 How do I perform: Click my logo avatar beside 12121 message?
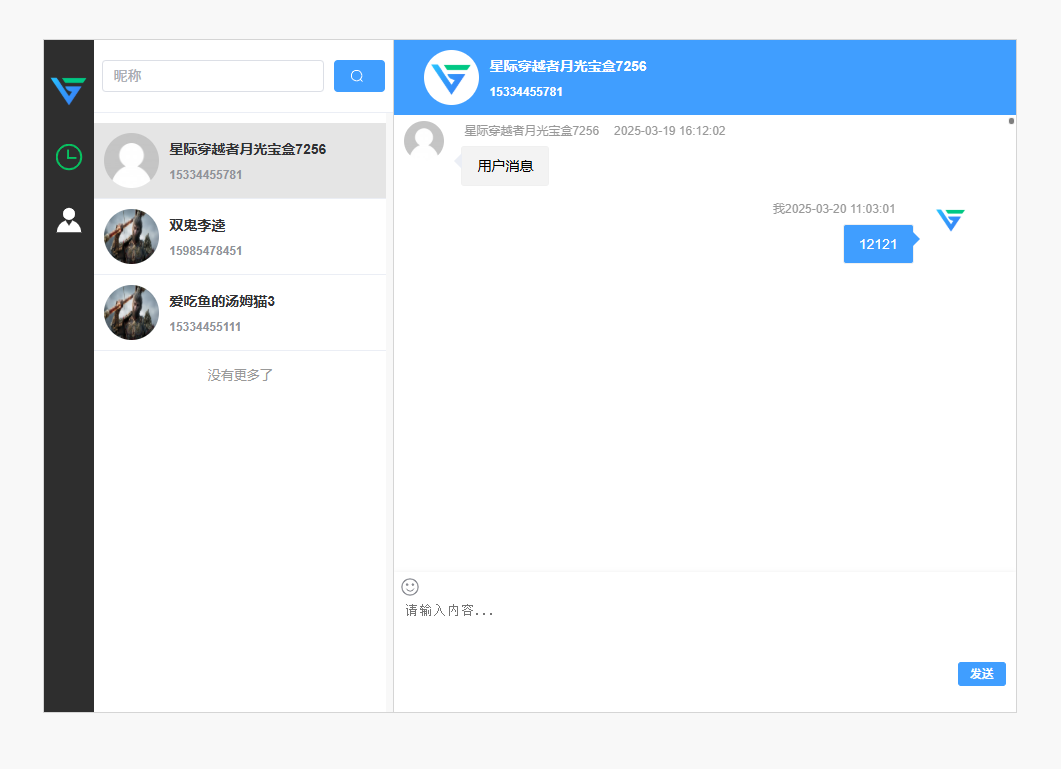pyautogui.click(x=950, y=220)
